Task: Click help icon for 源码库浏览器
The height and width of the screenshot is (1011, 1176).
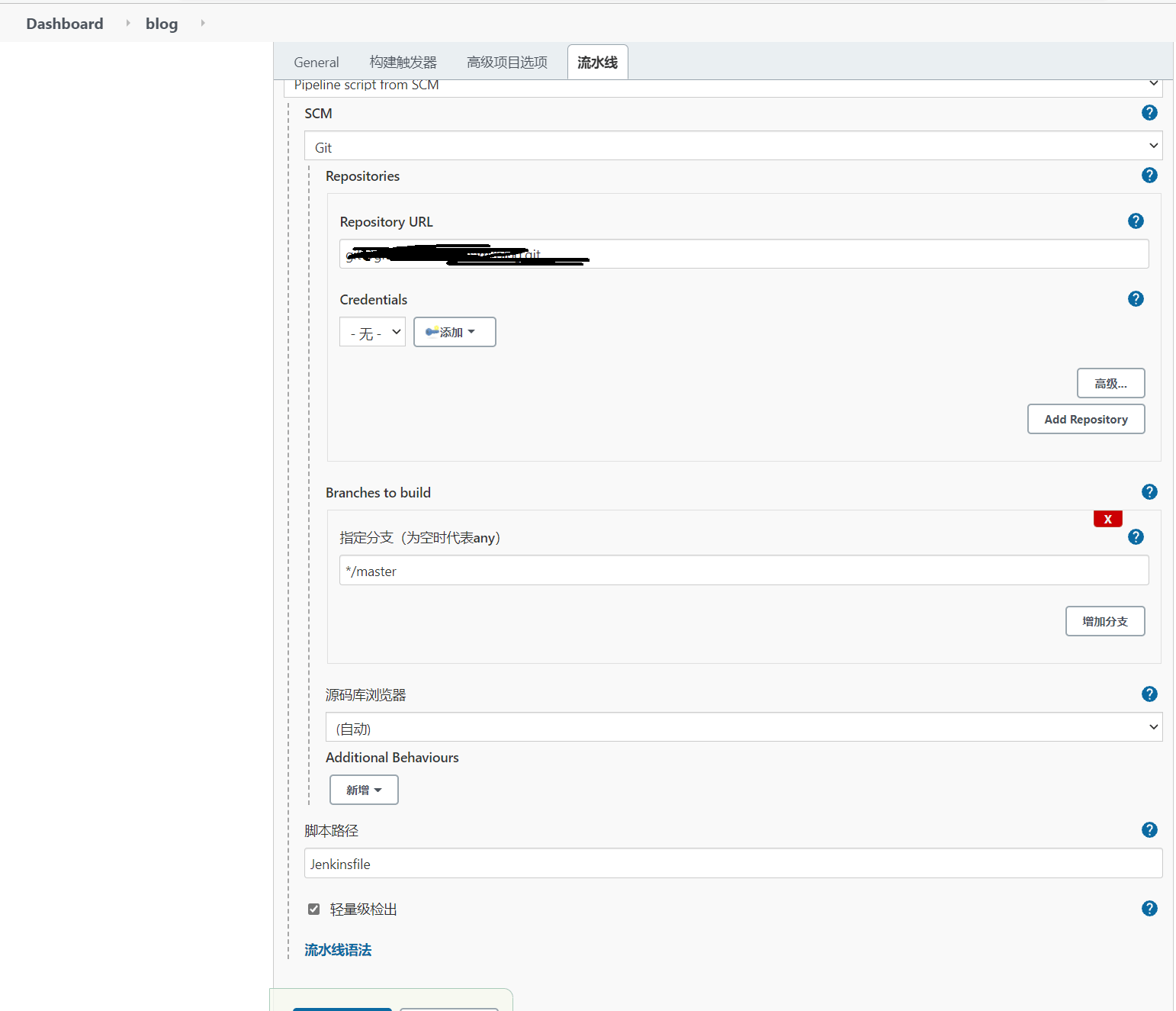Action: [x=1149, y=694]
